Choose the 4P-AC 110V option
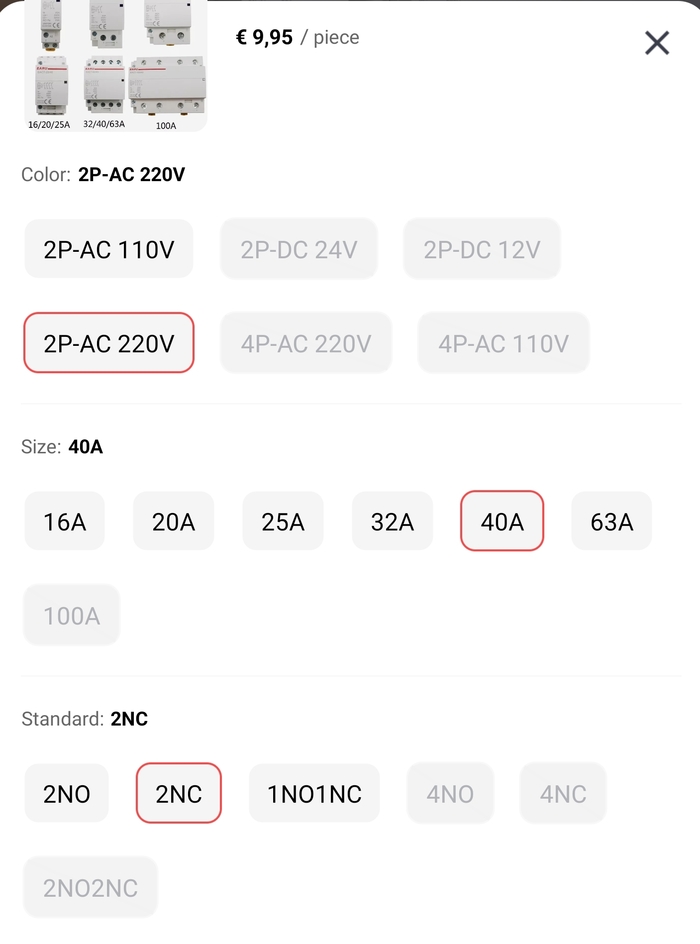This screenshot has height=944, width=700. click(x=503, y=343)
